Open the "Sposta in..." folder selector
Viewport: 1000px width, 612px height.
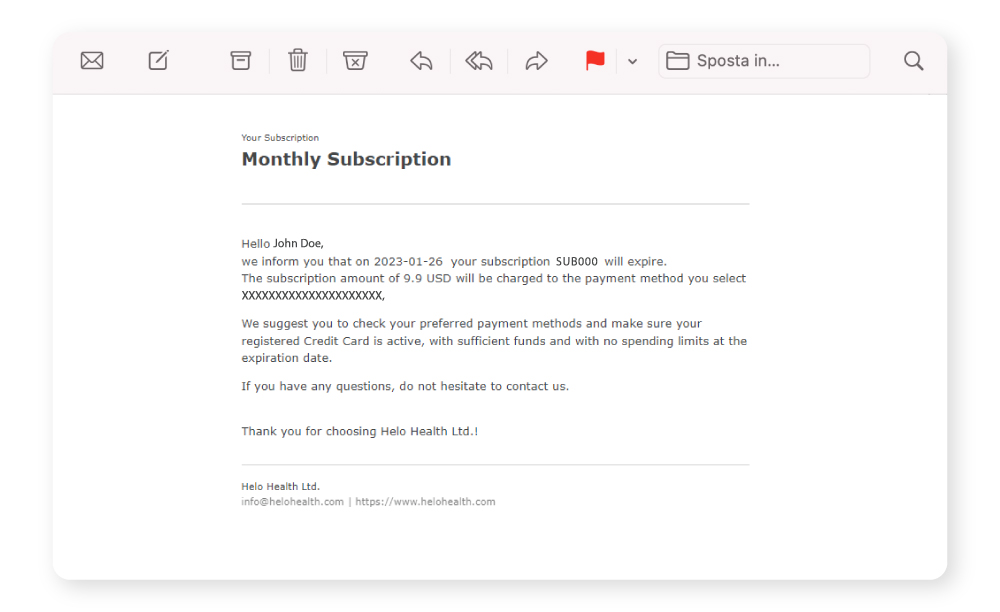tap(764, 61)
